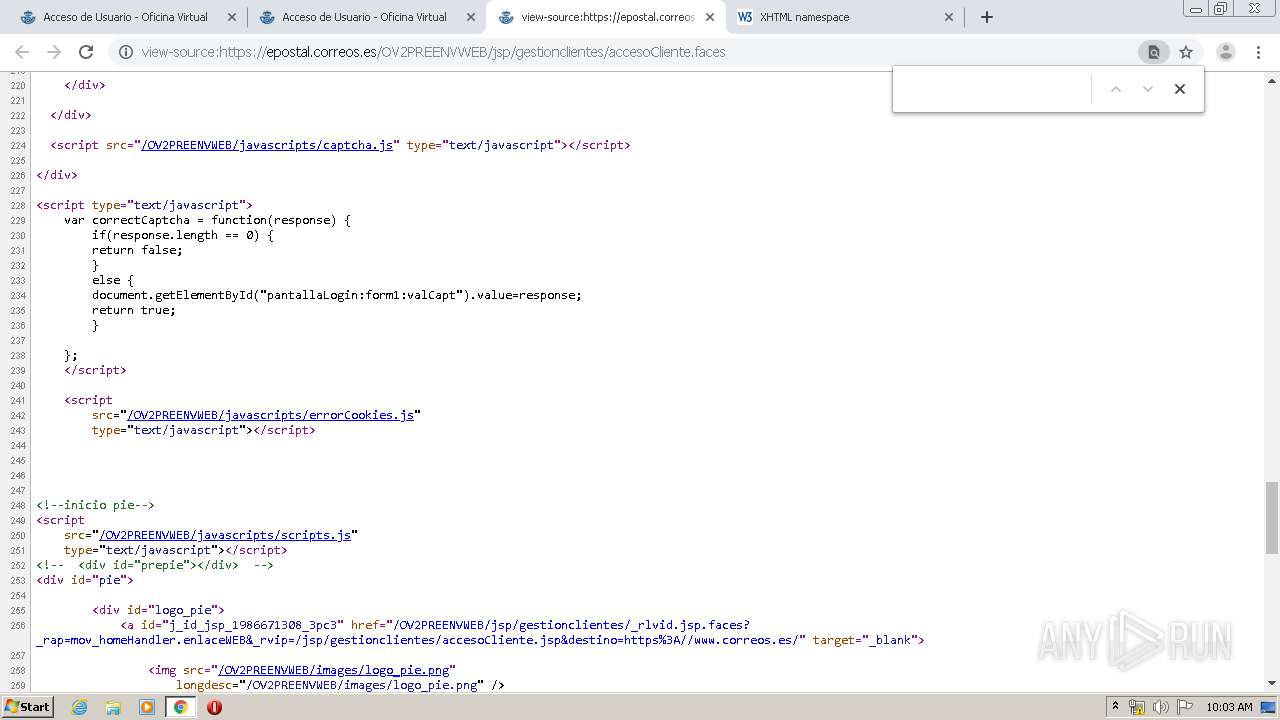1280x720 pixels.
Task: Click the 'var correctCaptcha' code line
Action: click(x=207, y=220)
